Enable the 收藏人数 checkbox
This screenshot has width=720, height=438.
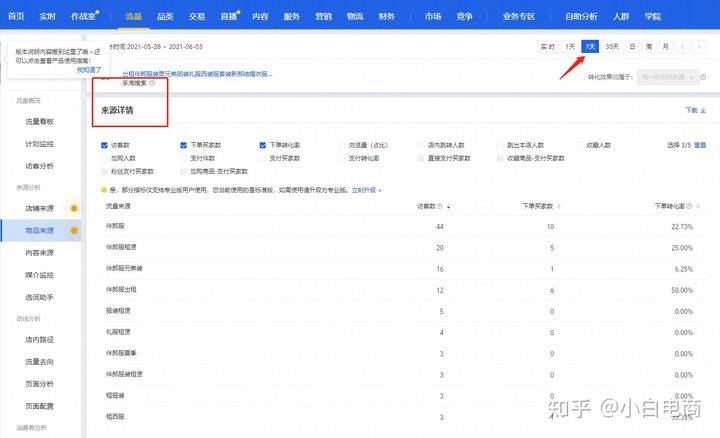tap(579, 144)
